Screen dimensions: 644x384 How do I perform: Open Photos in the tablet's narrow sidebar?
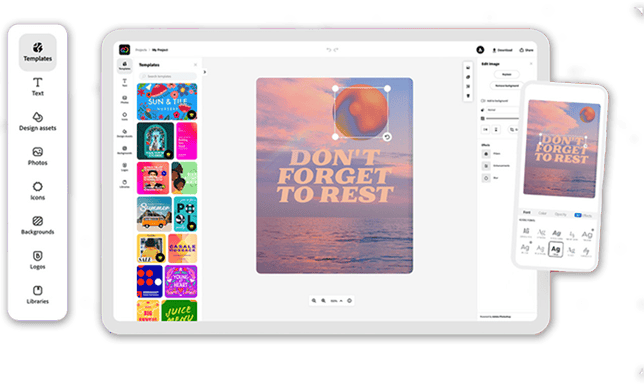tap(124, 99)
